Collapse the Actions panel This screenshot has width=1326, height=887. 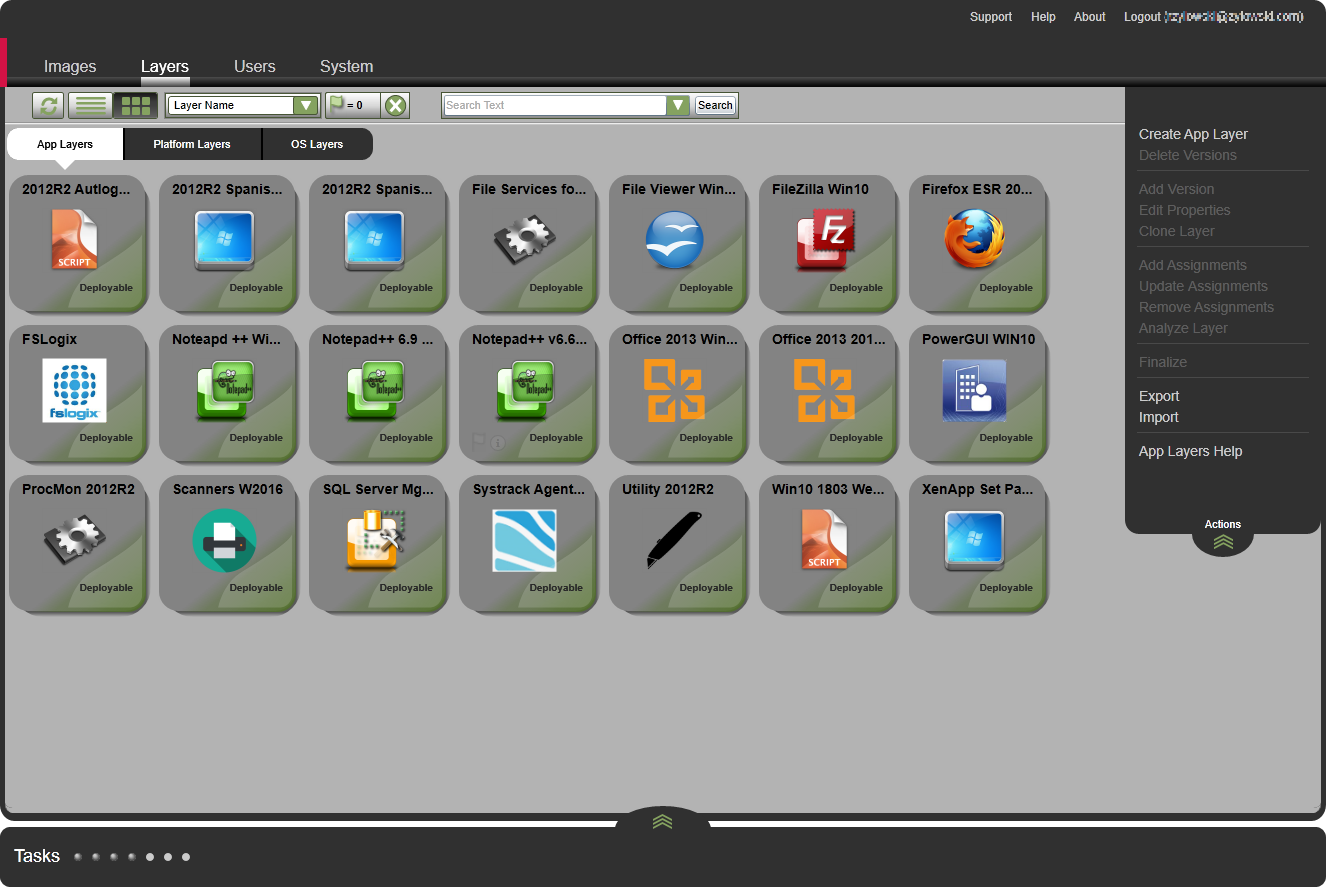[x=1222, y=541]
